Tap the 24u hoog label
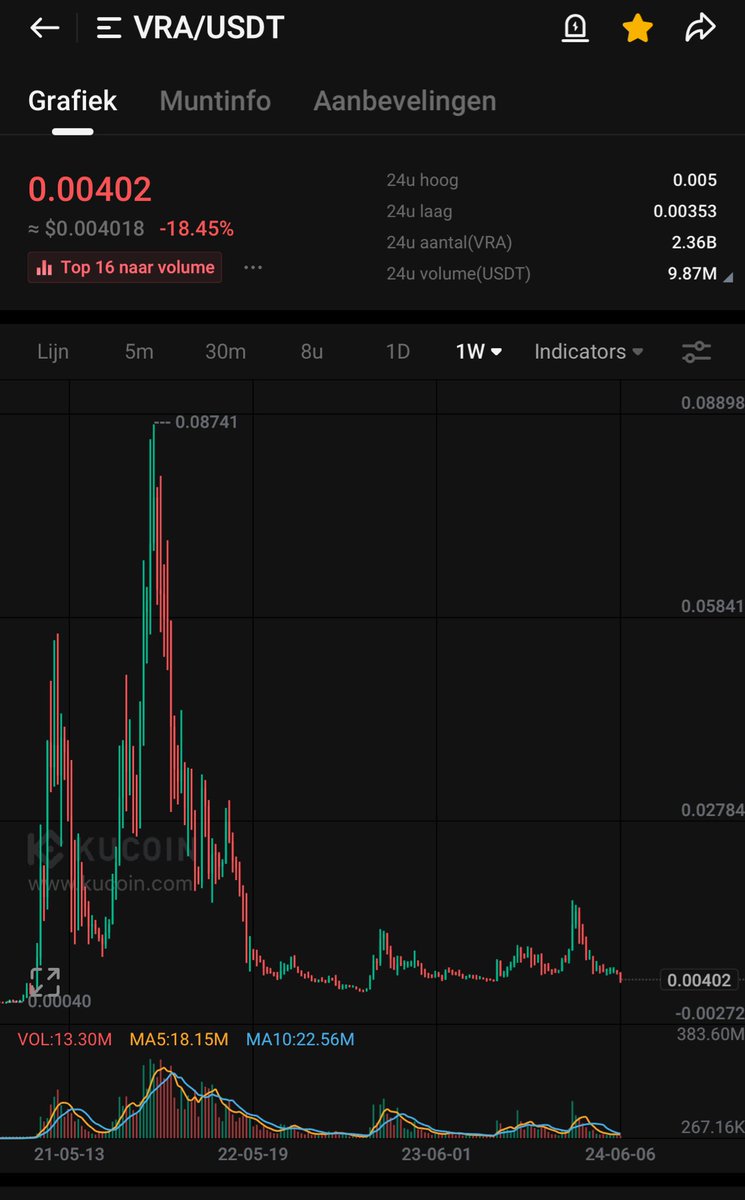The height and width of the screenshot is (1200, 745). point(422,180)
